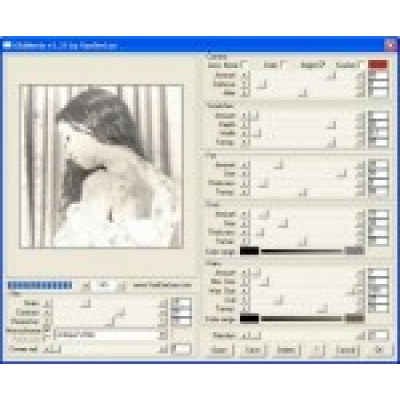The height and width of the screenshot is (400, 400).
Task: Click the Cancel button
Action: tap(346, 350)
